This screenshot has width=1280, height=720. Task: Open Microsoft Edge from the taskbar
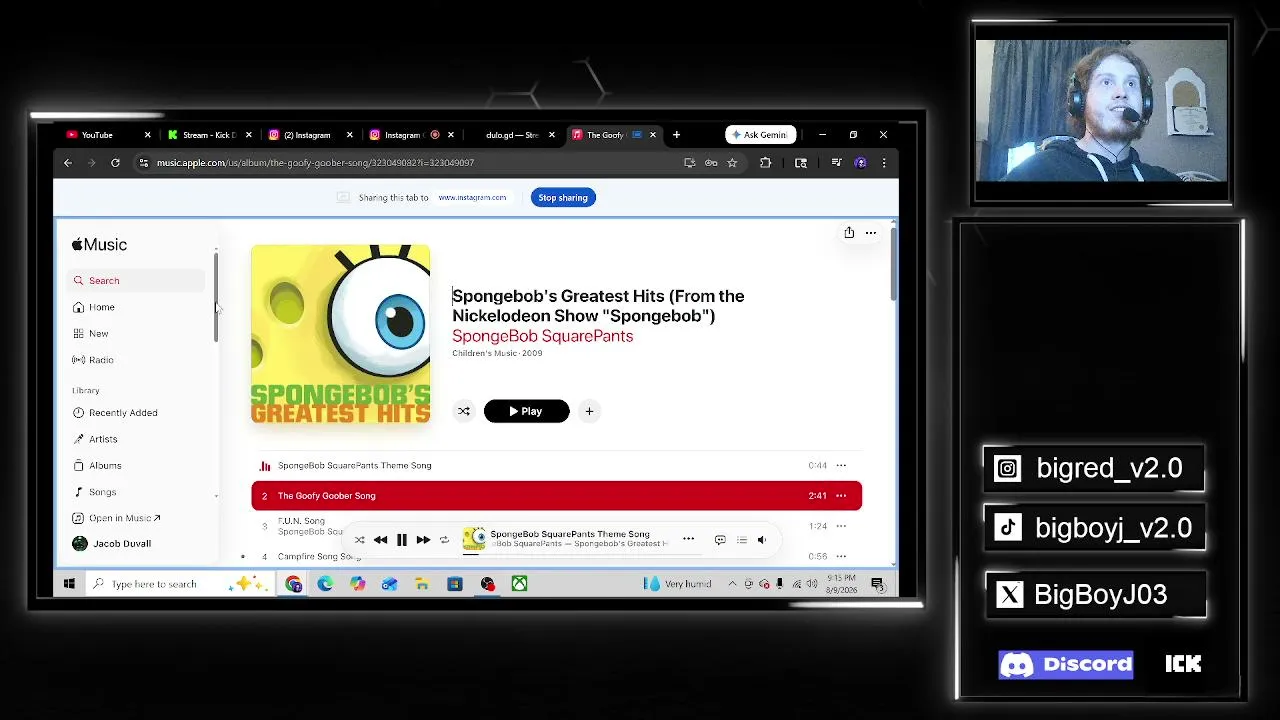pos(326,584)
